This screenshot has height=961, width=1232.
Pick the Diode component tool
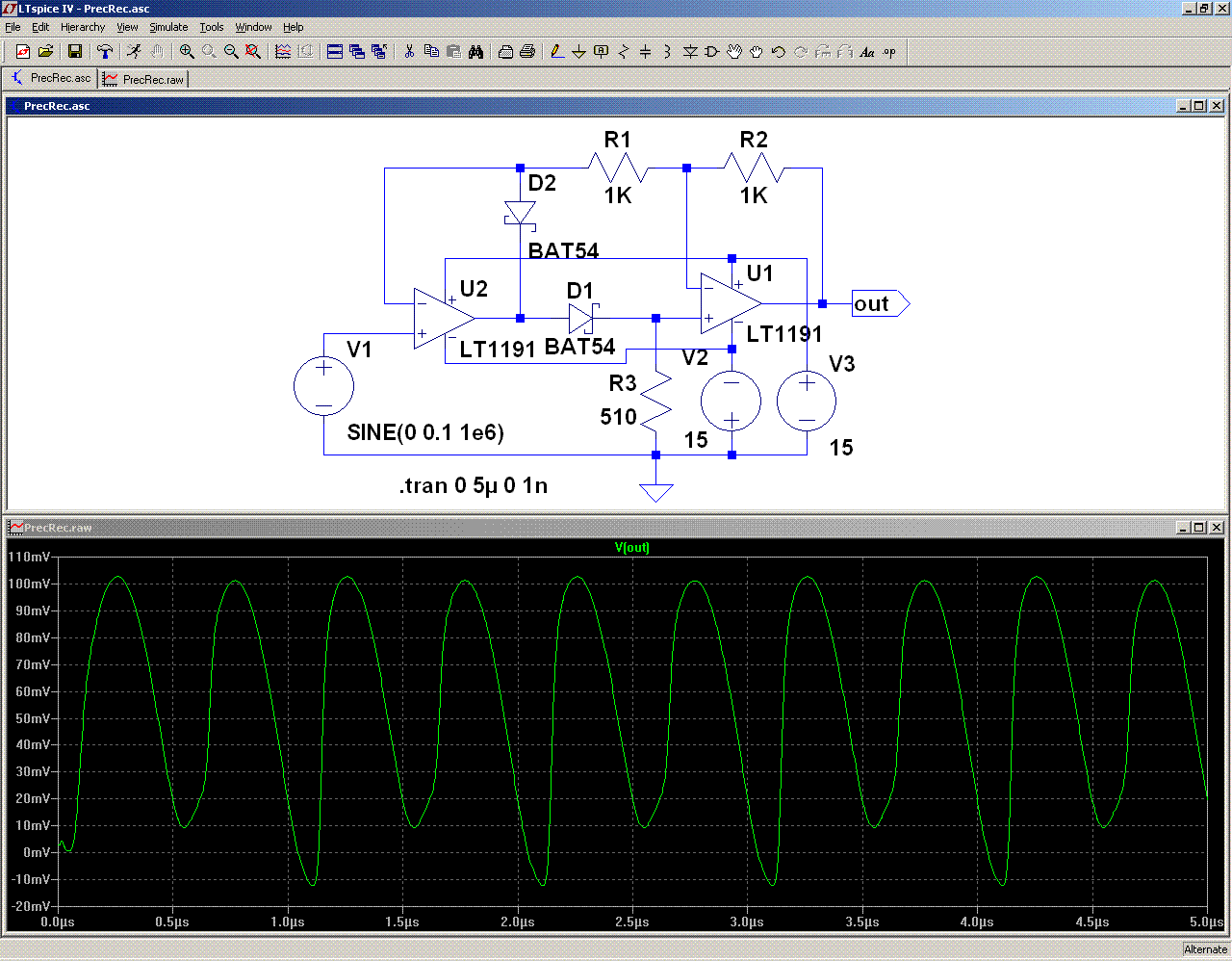click(x=689, y=52)
